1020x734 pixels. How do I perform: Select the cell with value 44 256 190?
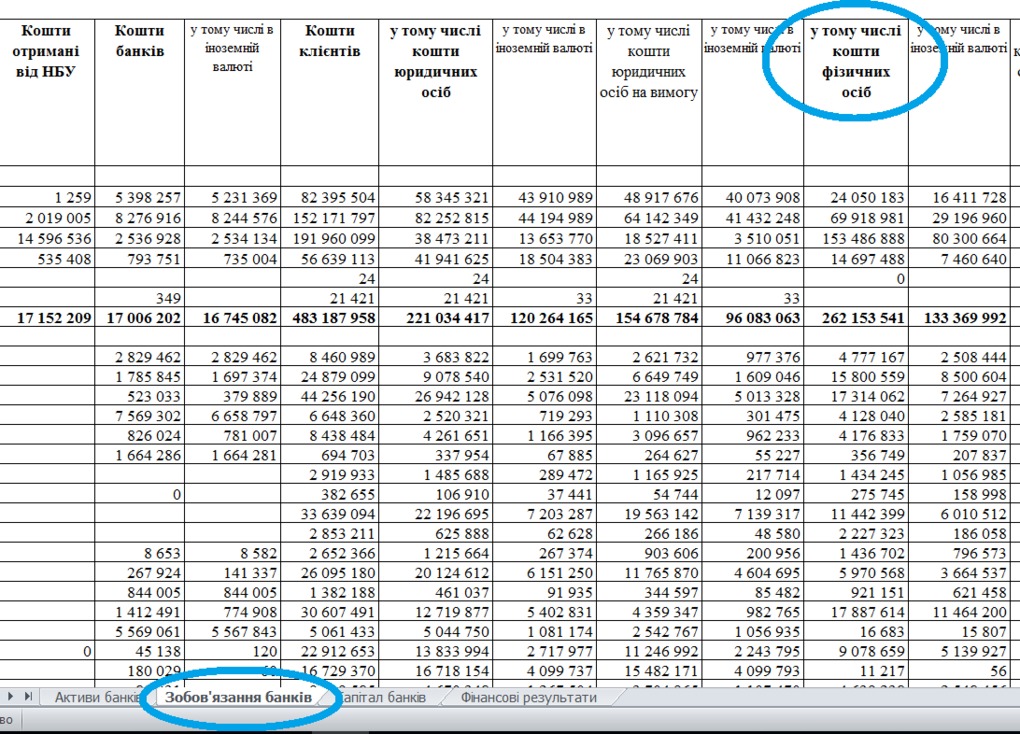[330, 396]
